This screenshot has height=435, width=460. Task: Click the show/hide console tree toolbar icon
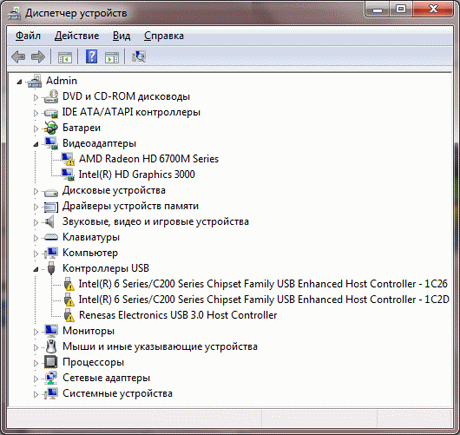coord(65,57)
